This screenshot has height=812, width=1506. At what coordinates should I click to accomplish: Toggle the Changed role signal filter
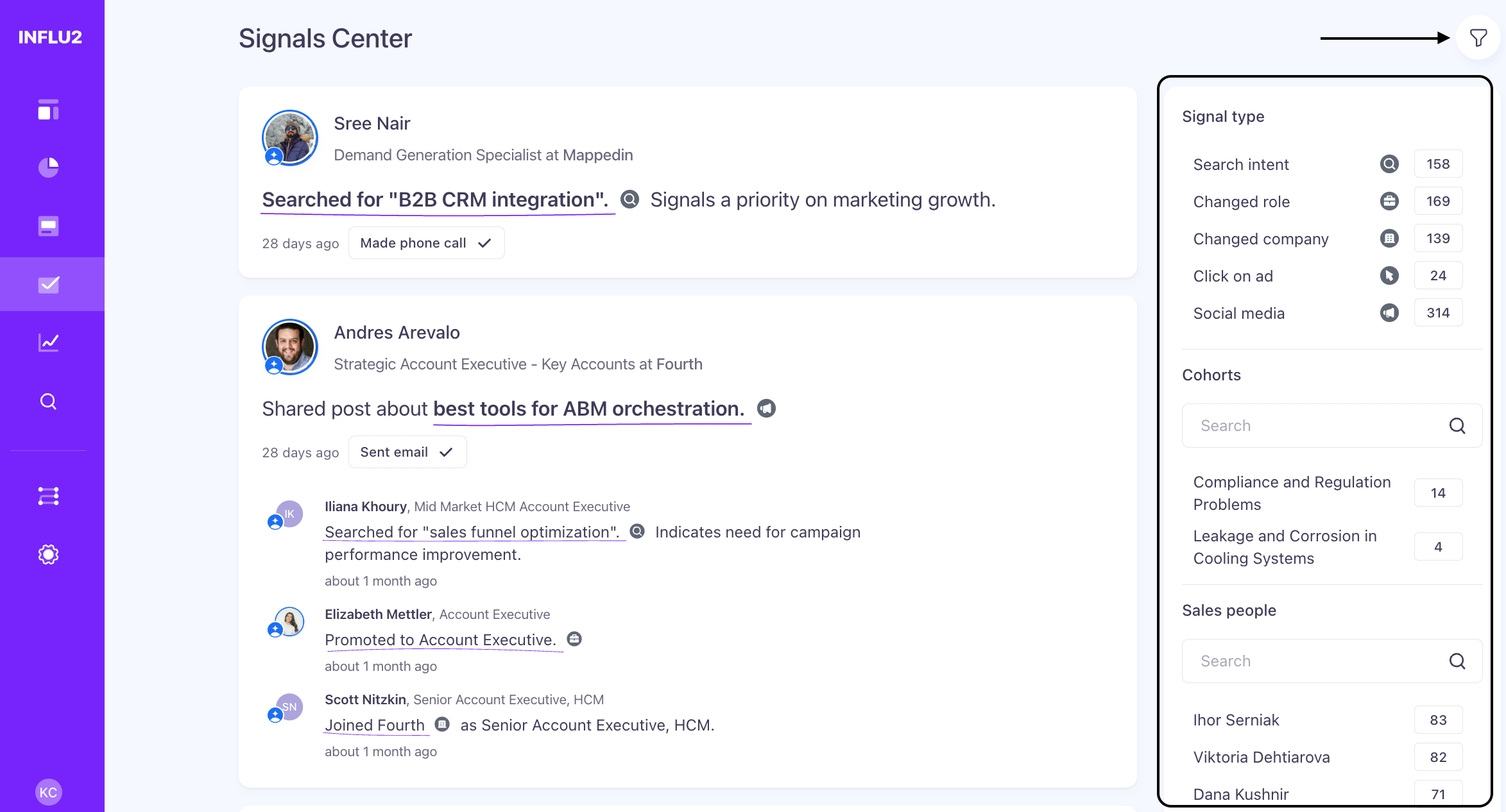point(1241,202)
